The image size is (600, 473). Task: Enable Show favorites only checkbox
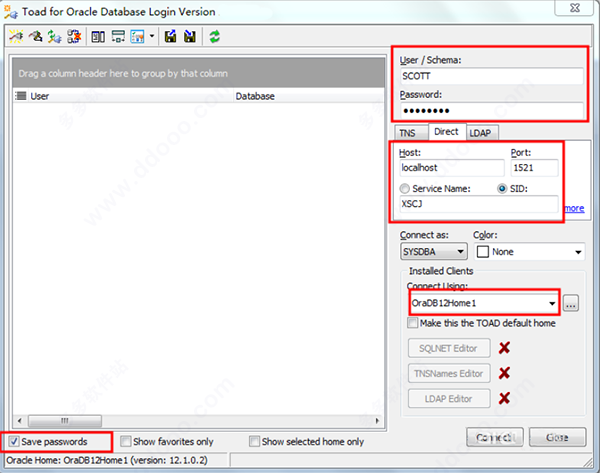click(x=123, y=441)
